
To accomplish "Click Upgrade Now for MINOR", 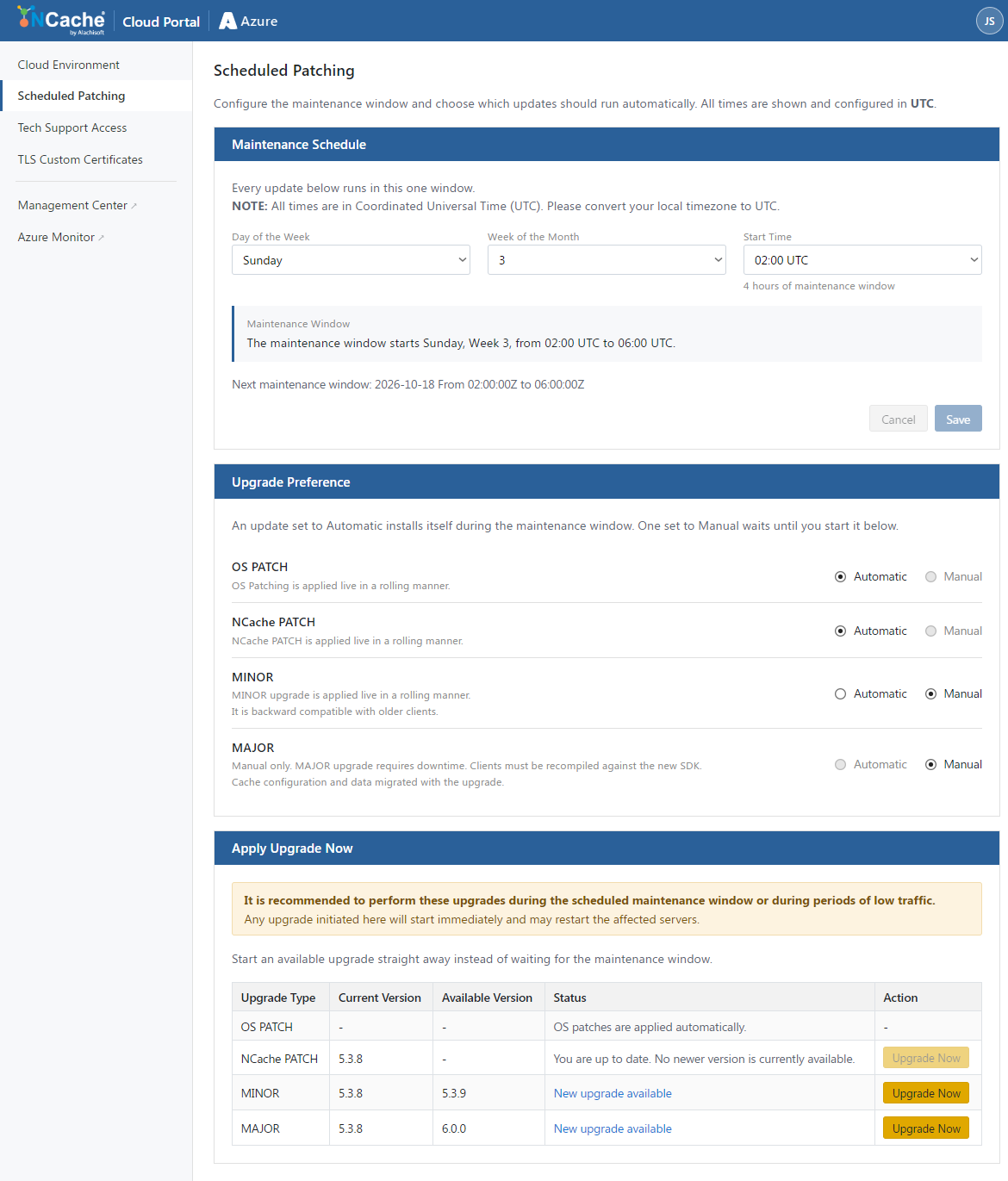I will point(926,1093).
